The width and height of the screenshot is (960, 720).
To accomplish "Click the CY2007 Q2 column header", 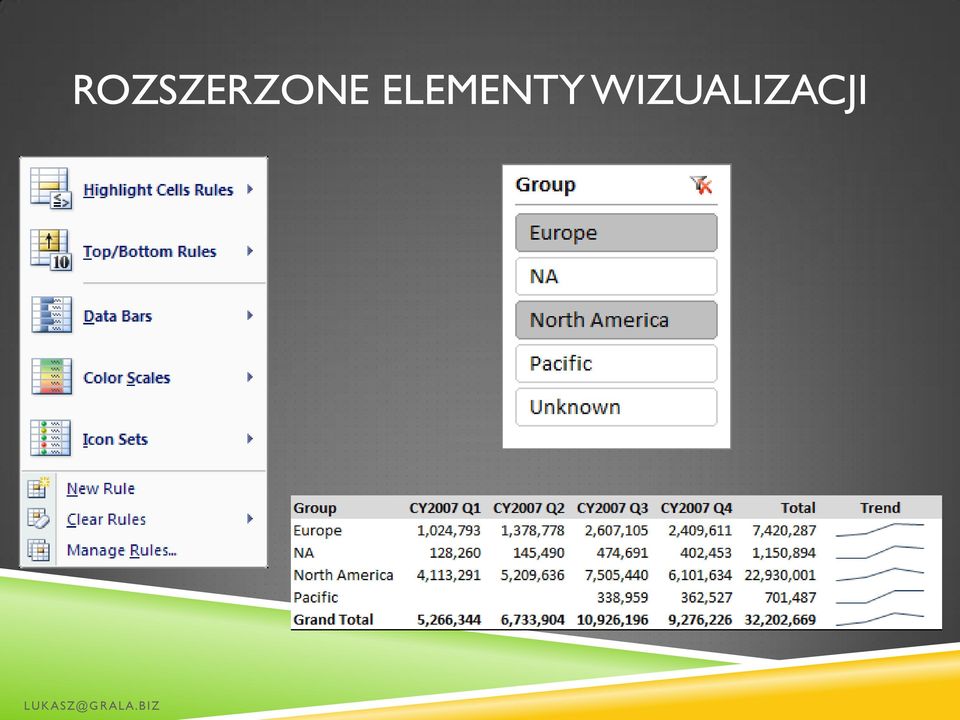I will [528, 508].
